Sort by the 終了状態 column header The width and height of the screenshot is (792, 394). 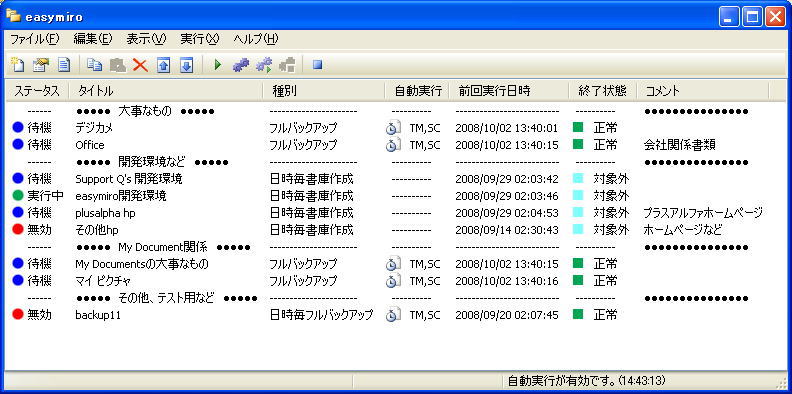coord(603,91)
